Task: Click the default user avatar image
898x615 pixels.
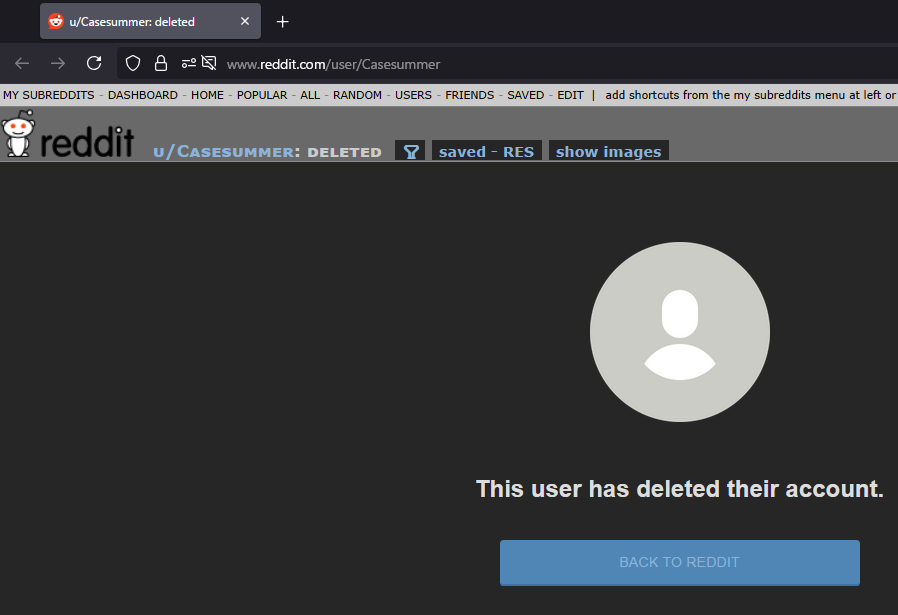Action: pyautogui.click(x=680, y=332)
